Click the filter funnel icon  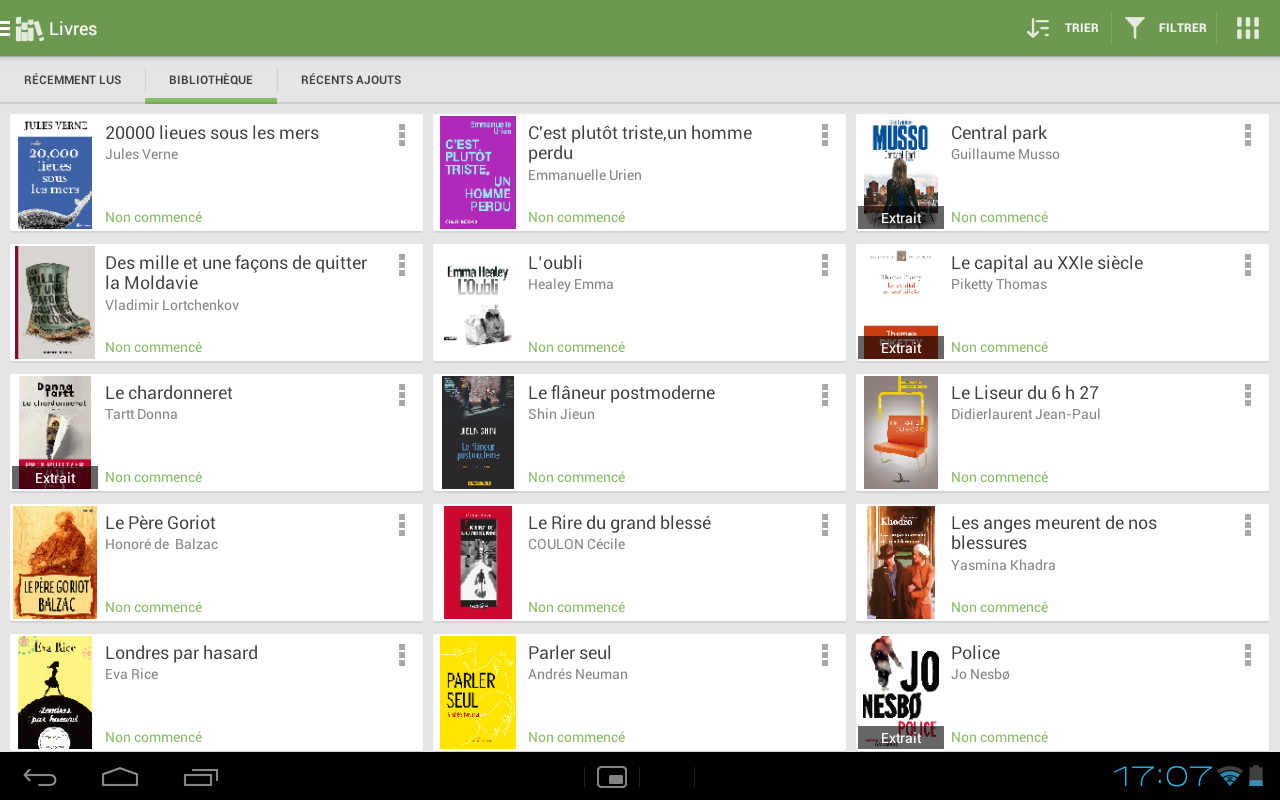[x=1134, y=28]
